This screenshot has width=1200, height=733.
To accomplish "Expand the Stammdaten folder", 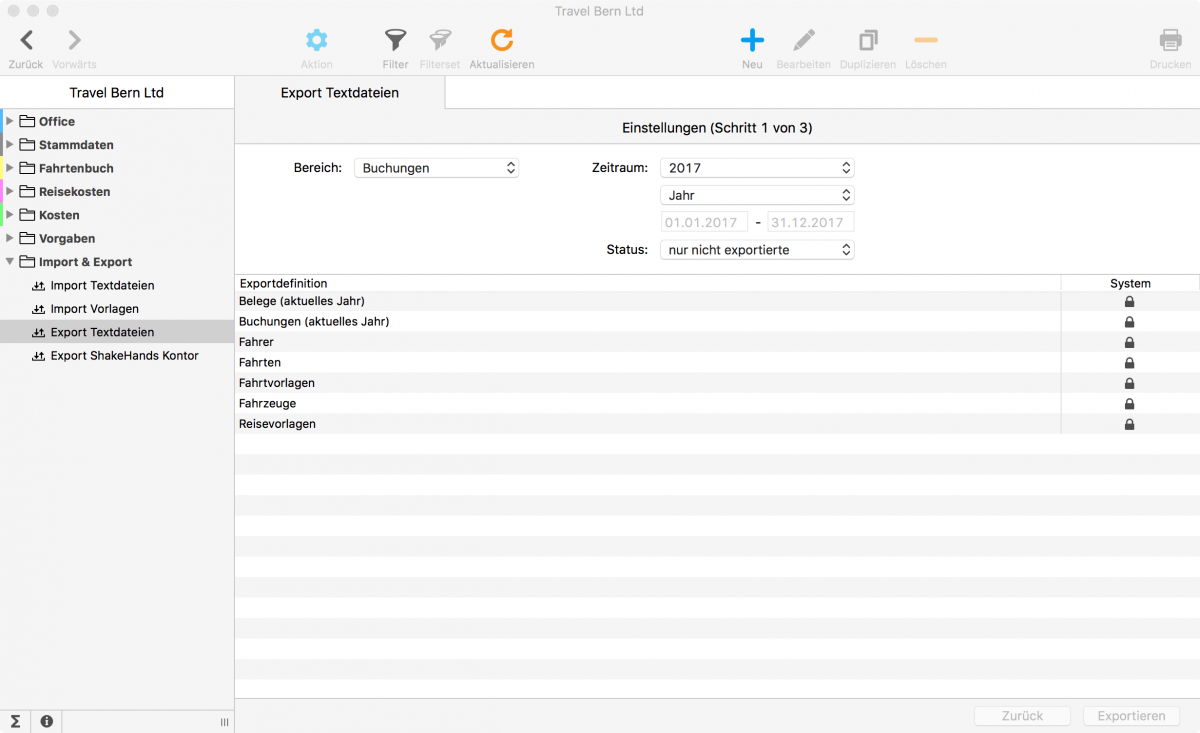I will click(10, 145).
